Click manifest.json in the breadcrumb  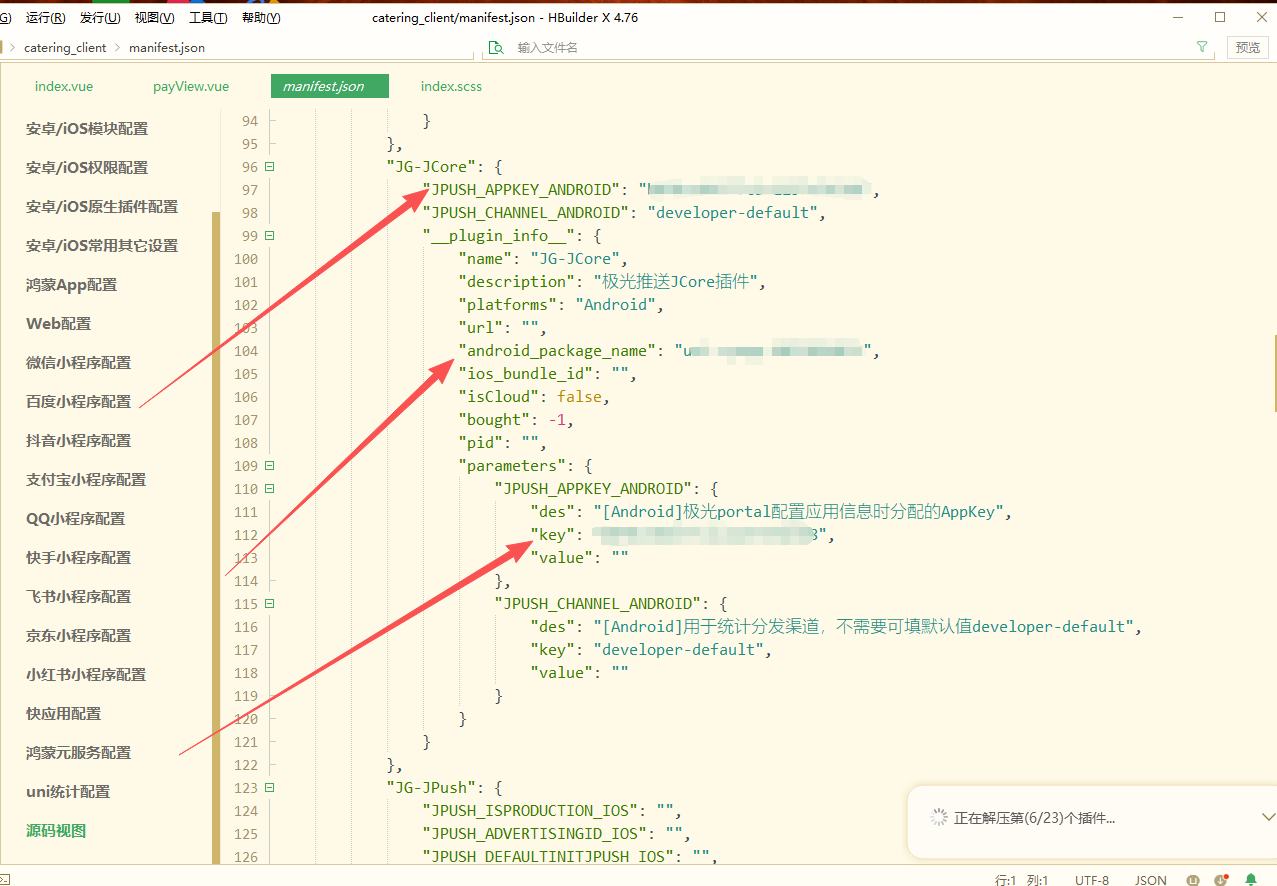pos(167,47)
